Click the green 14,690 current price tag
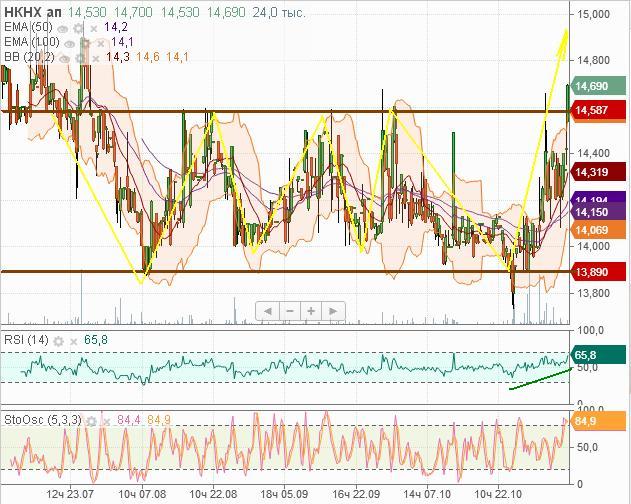 (x=592, y=87)
